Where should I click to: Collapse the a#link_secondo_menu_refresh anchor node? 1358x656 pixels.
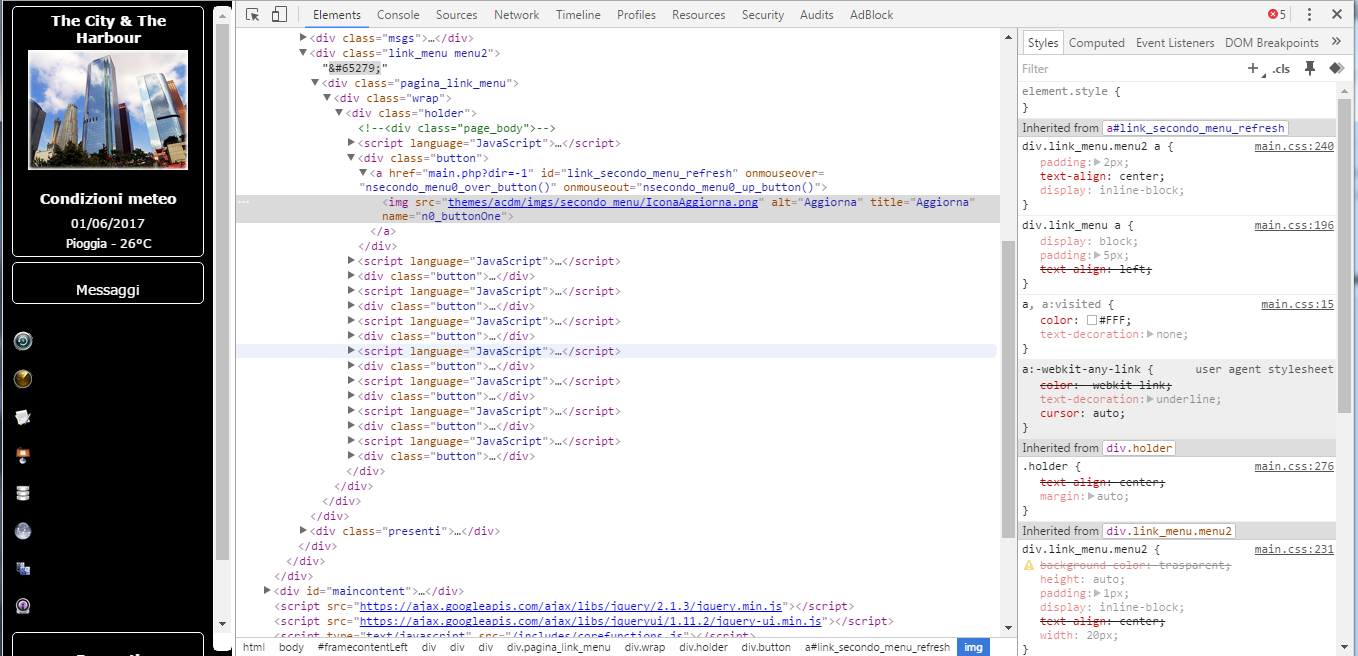click(x=364, y=173)
